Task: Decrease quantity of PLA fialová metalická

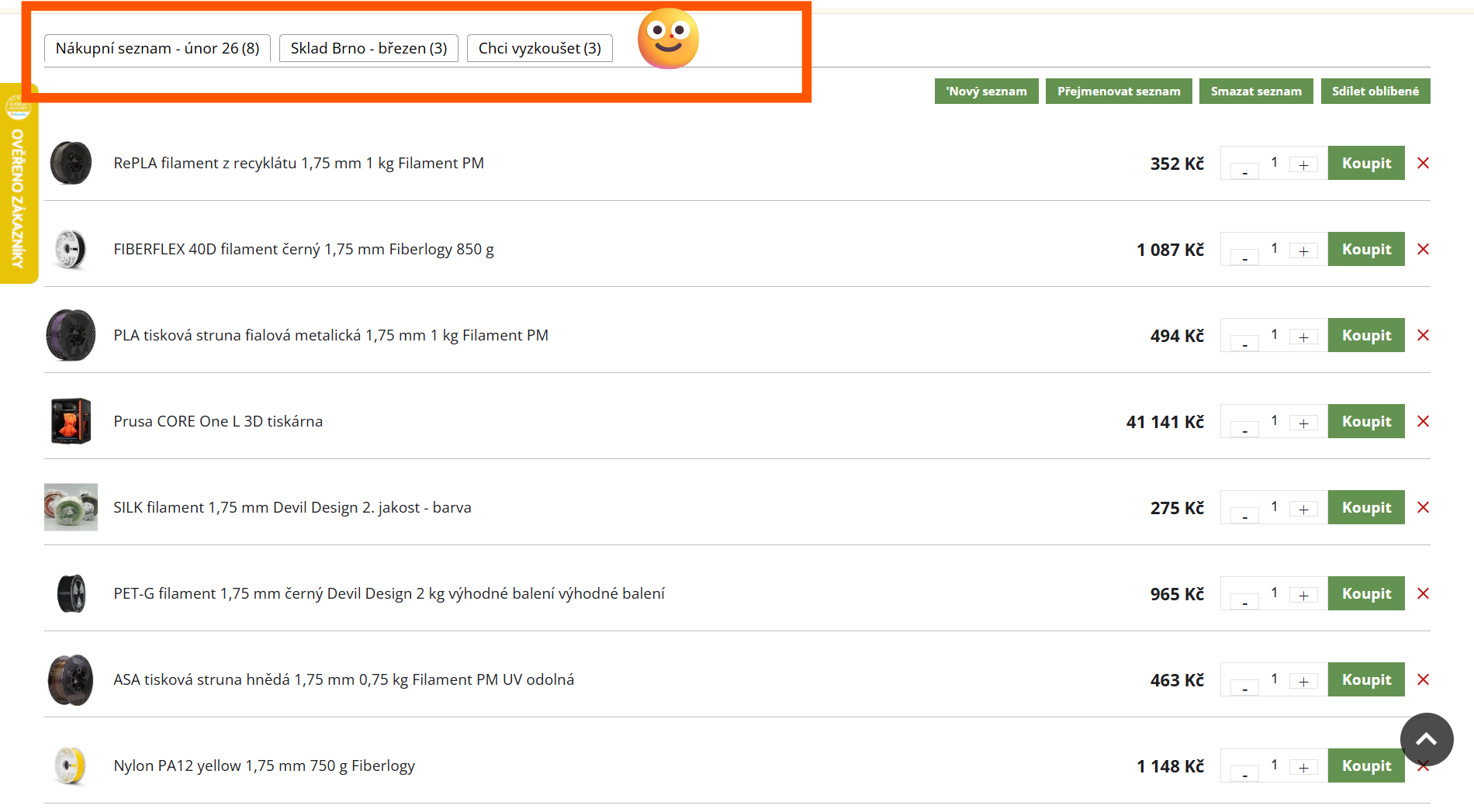Action: [x=1244, y=344]
